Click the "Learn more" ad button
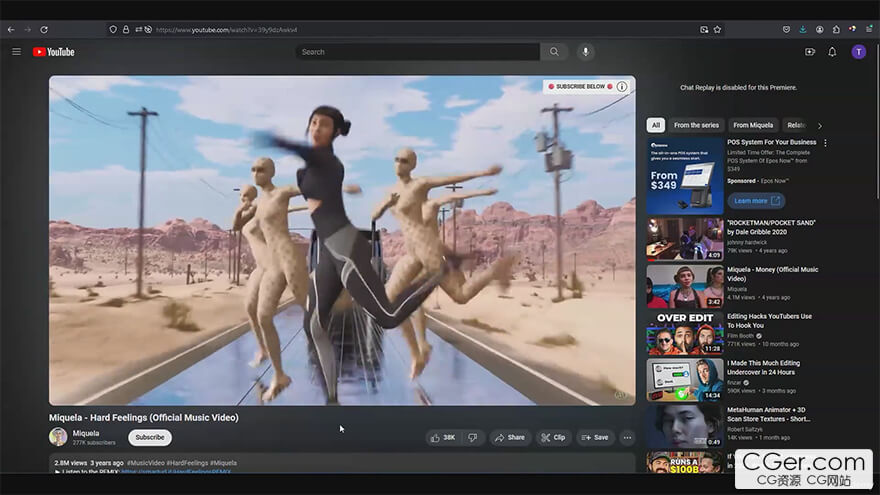 click(756, 201)
